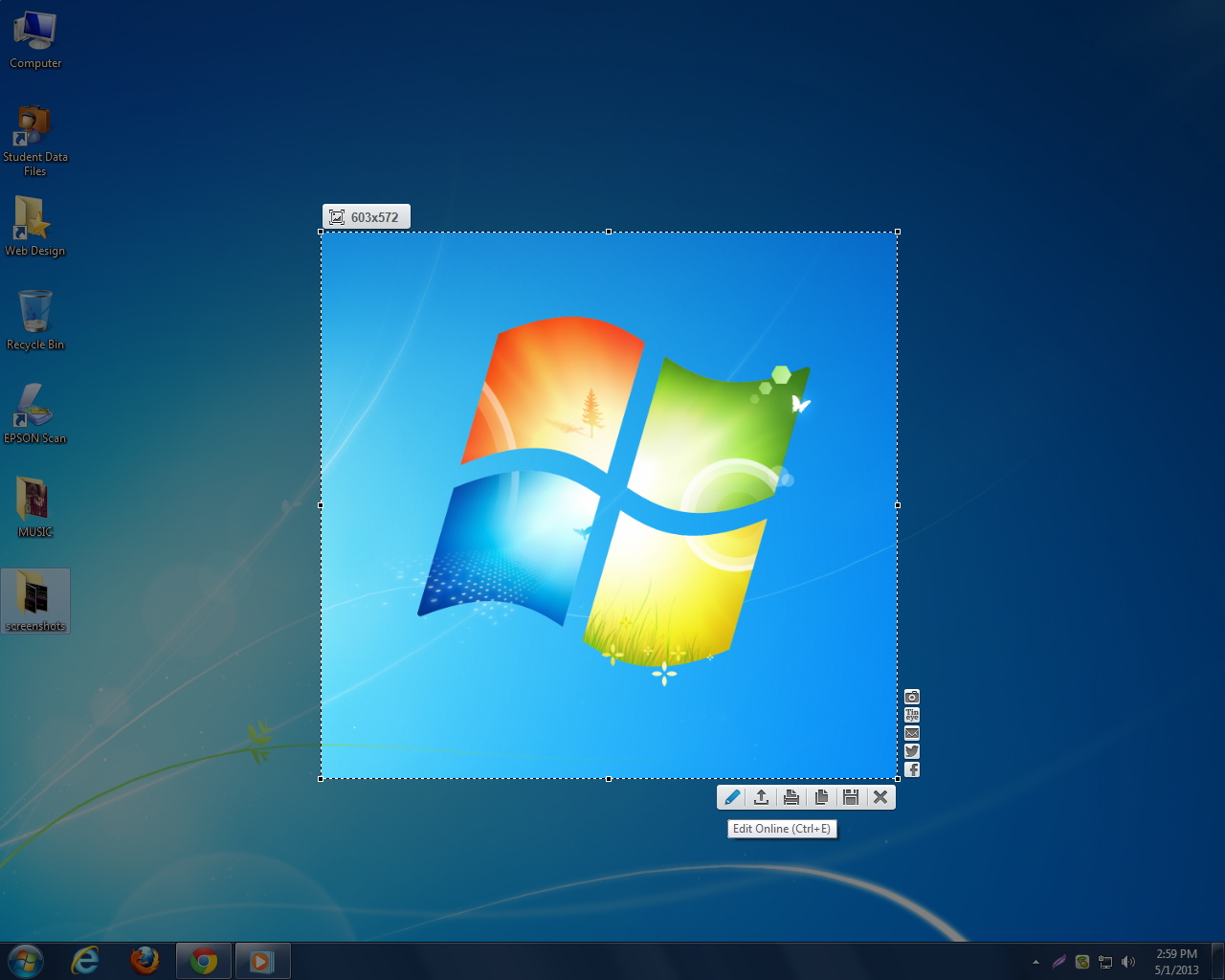The width and height of the screenshot is (1225, 980).
Task: Email the captured screenshot
Action: 911,732
